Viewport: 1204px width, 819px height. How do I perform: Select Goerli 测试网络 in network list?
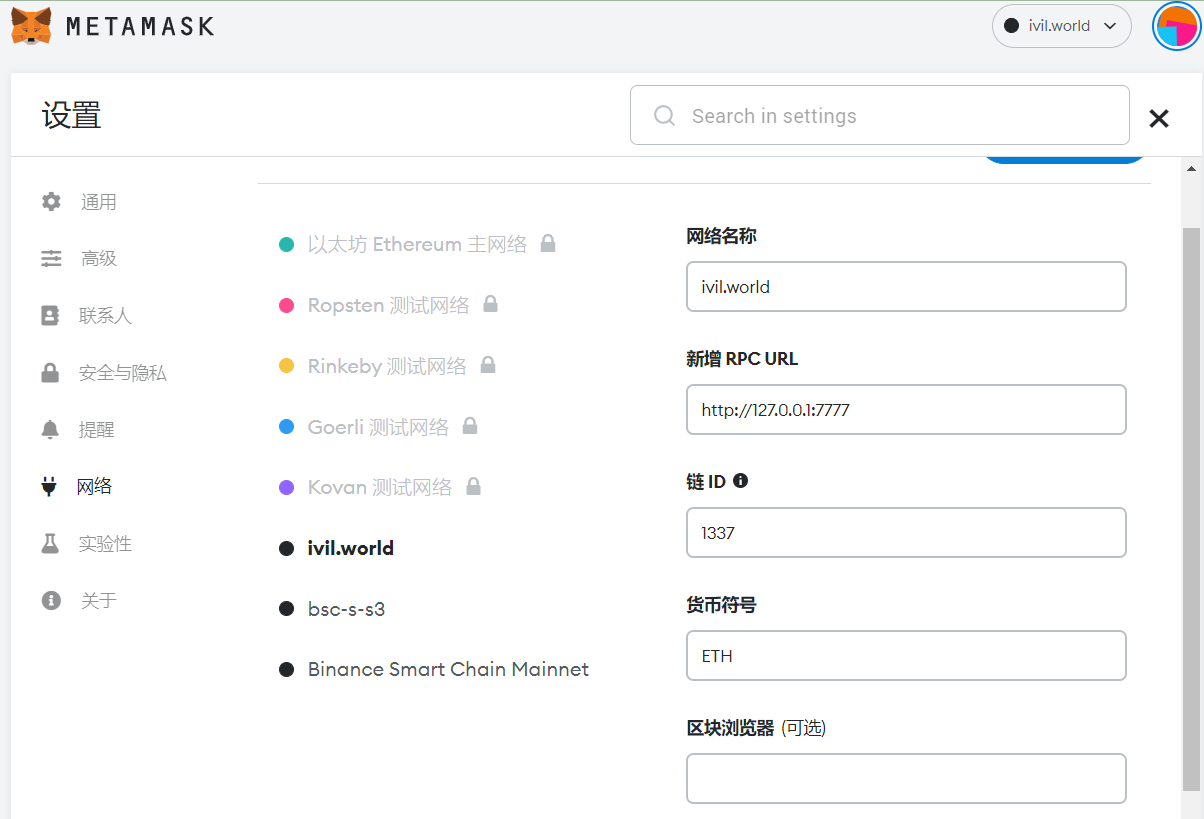coord(378,427)
